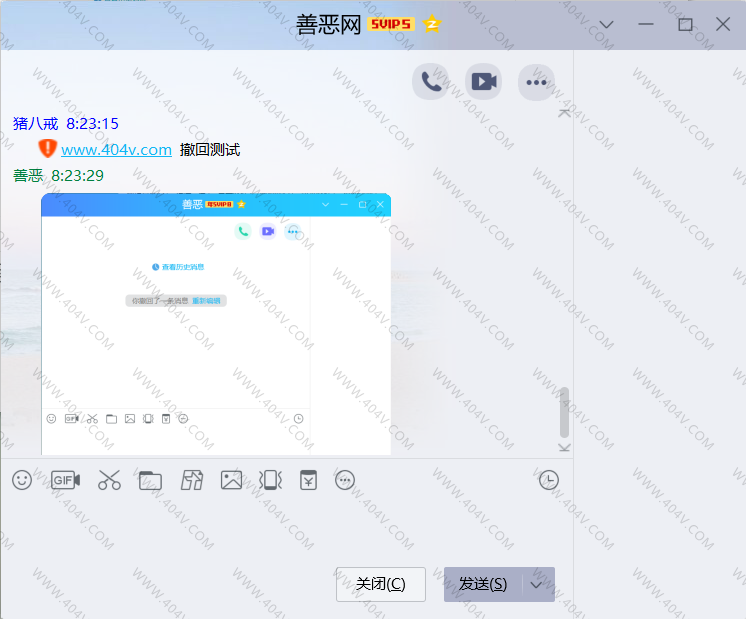Open the more options ellipsis button
This screenshot has width=746, height=619.
[536, 82]
